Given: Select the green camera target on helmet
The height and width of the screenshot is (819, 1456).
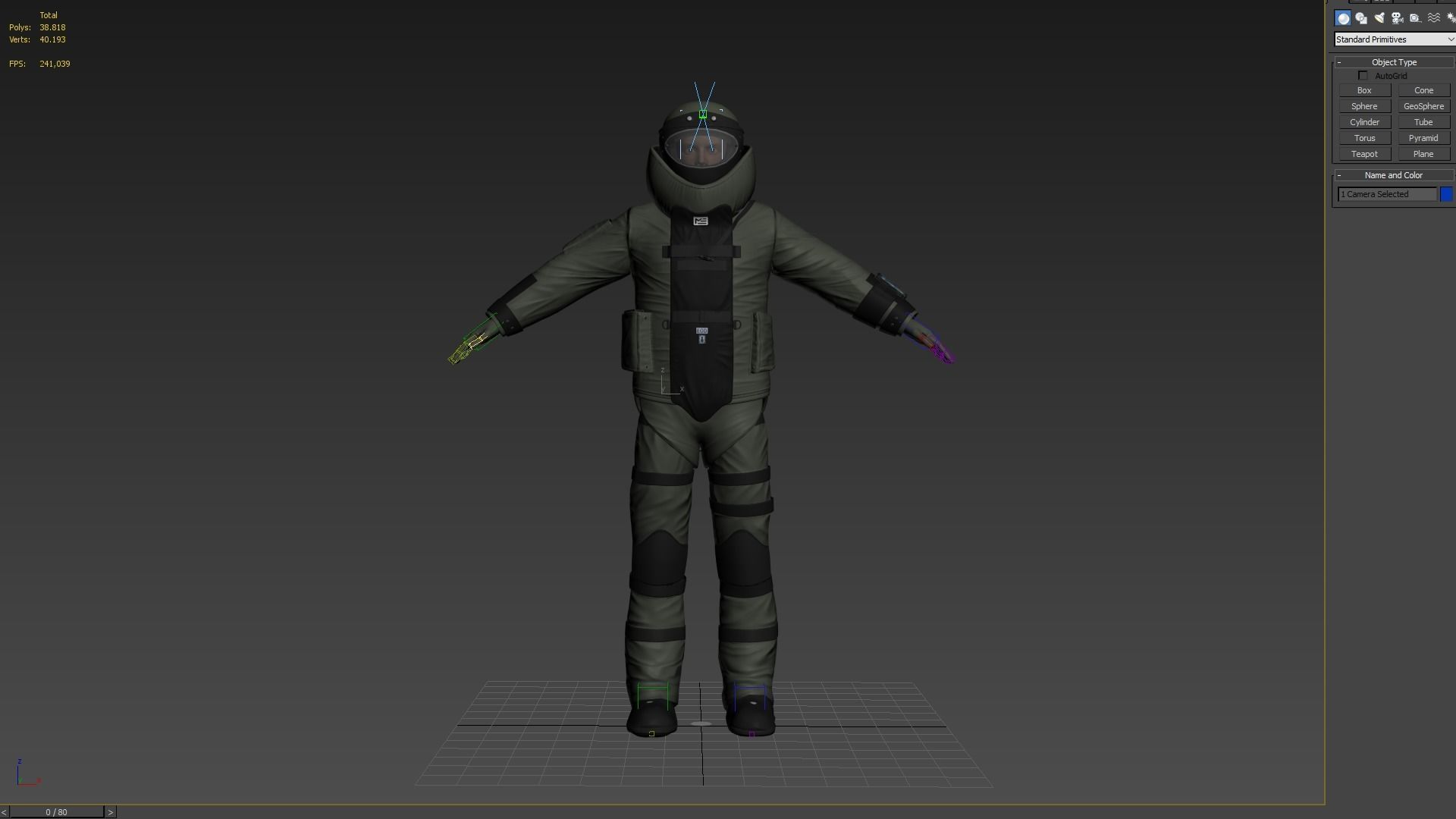Looking at the screenshot, I should pyautogui.click(x=703, y=115).
